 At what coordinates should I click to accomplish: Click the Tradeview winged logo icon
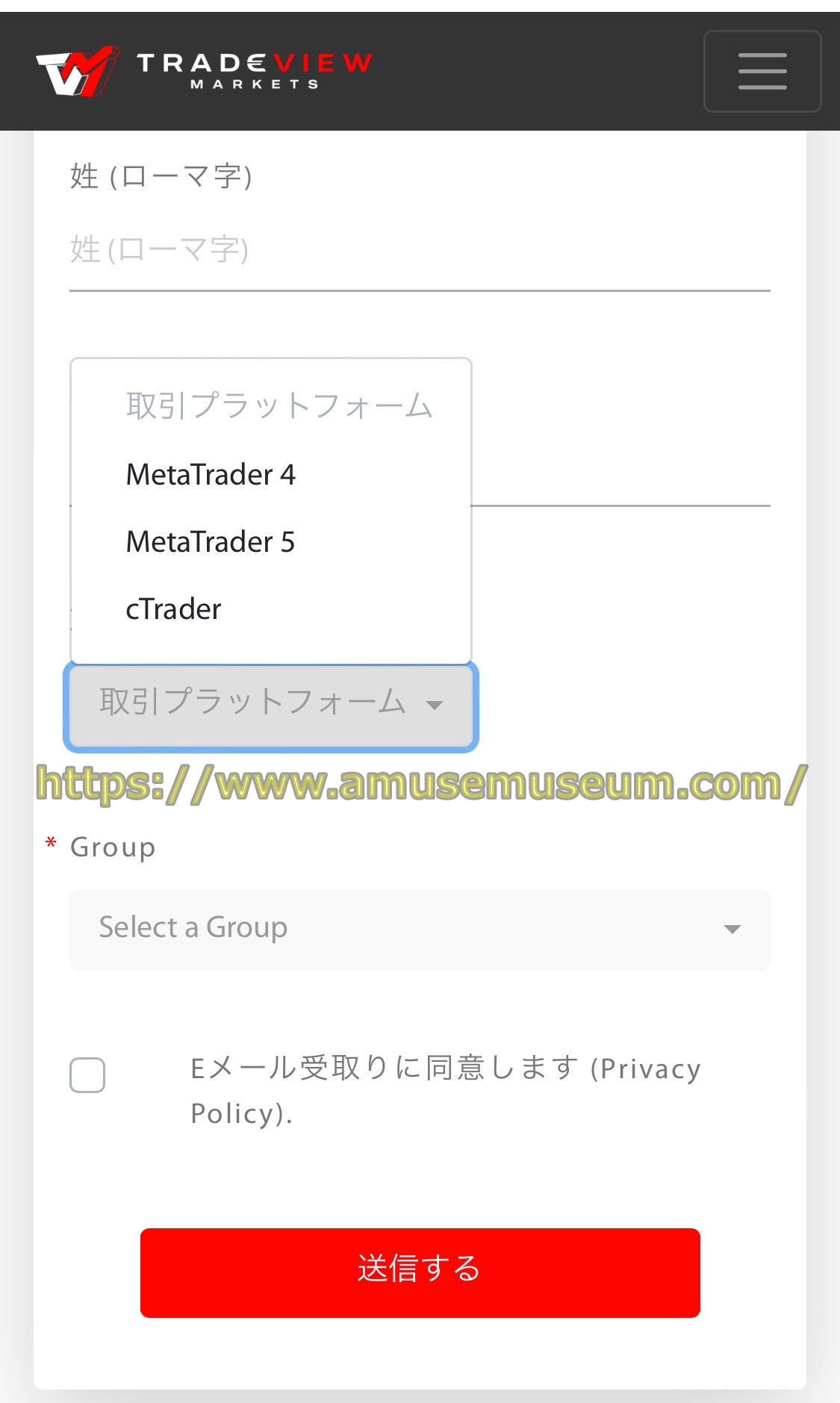pyautogui.click(x=78, y=71)
